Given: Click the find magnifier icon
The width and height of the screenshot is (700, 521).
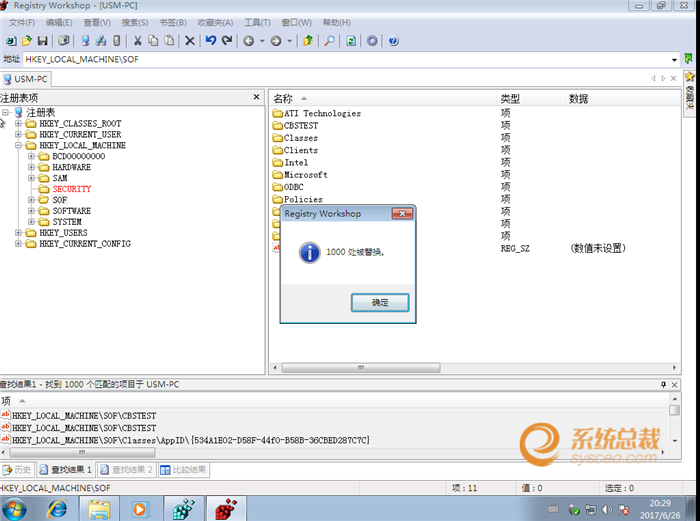Looking at the screenshot, I should (x=329, y=41).
